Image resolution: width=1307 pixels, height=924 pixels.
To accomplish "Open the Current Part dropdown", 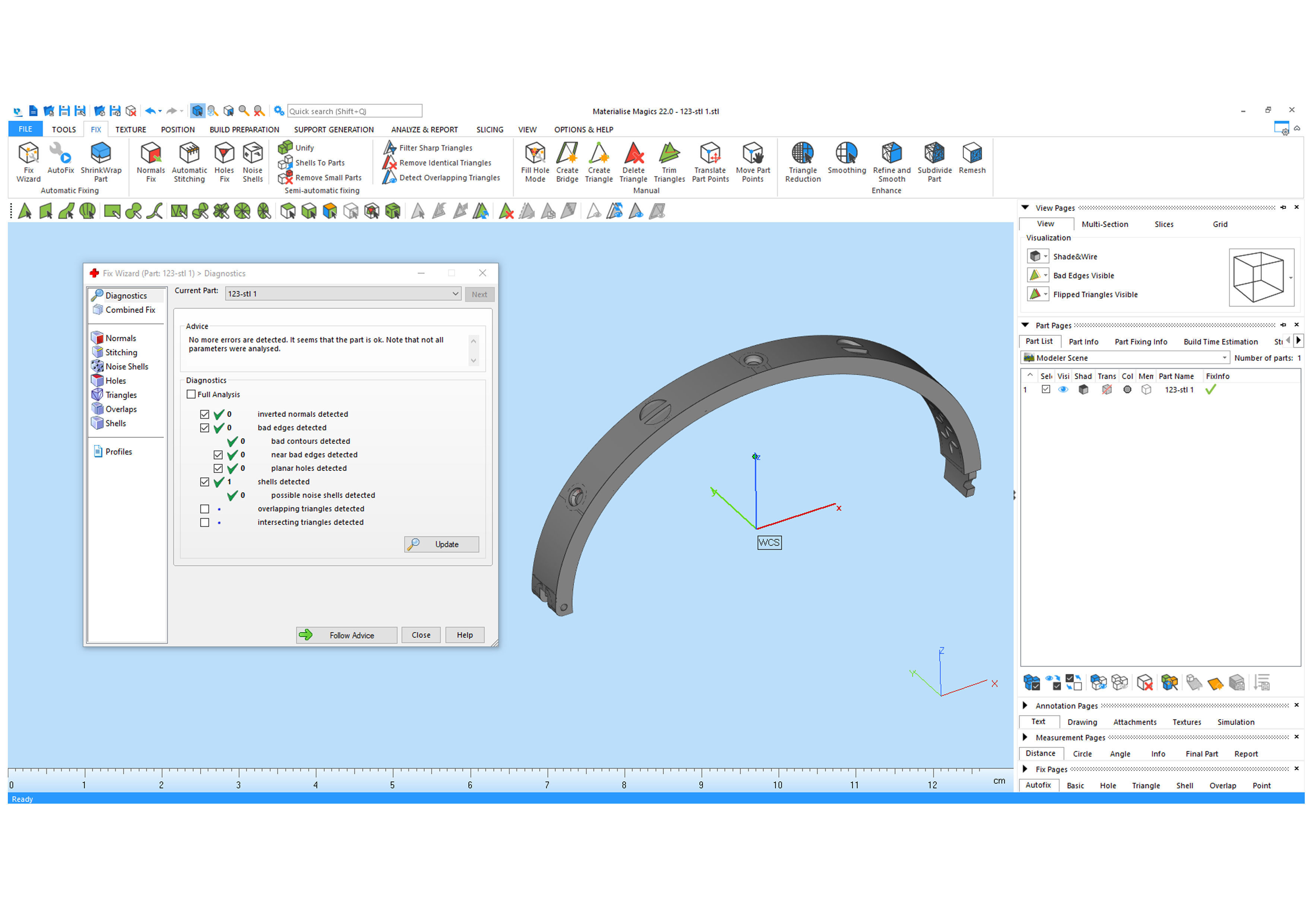I will [x=455, y=294].
